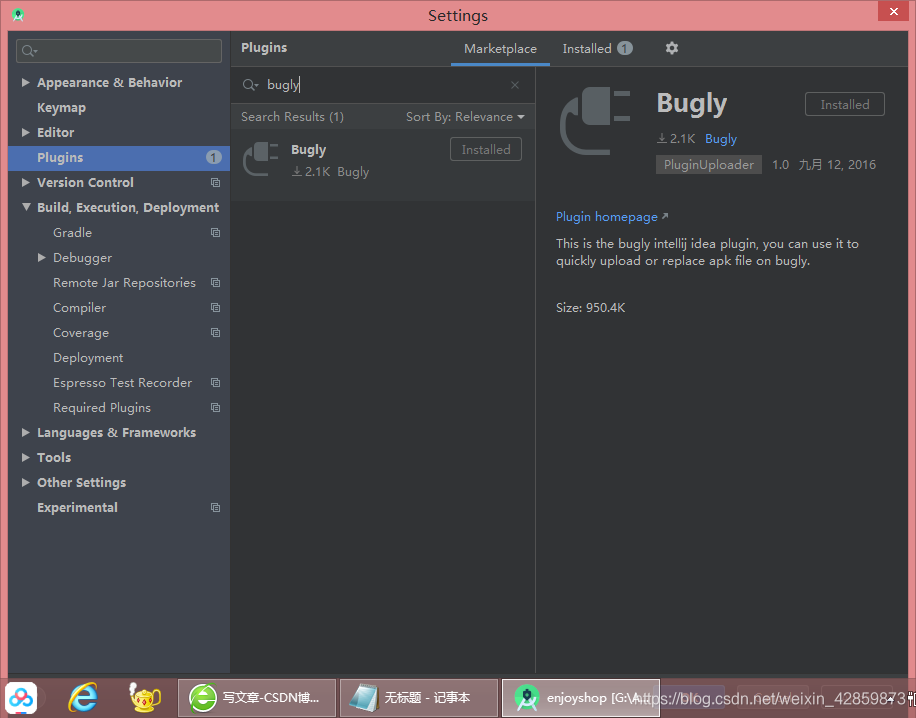The image size is (916, 718).
Task: Open the Bugly vendor link in details
Action: click(721, 139)
